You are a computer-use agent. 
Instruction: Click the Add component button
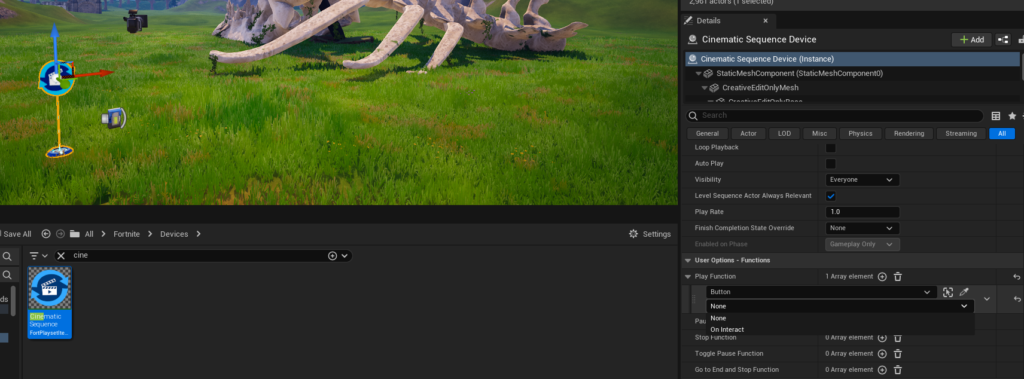click(971, 40)
